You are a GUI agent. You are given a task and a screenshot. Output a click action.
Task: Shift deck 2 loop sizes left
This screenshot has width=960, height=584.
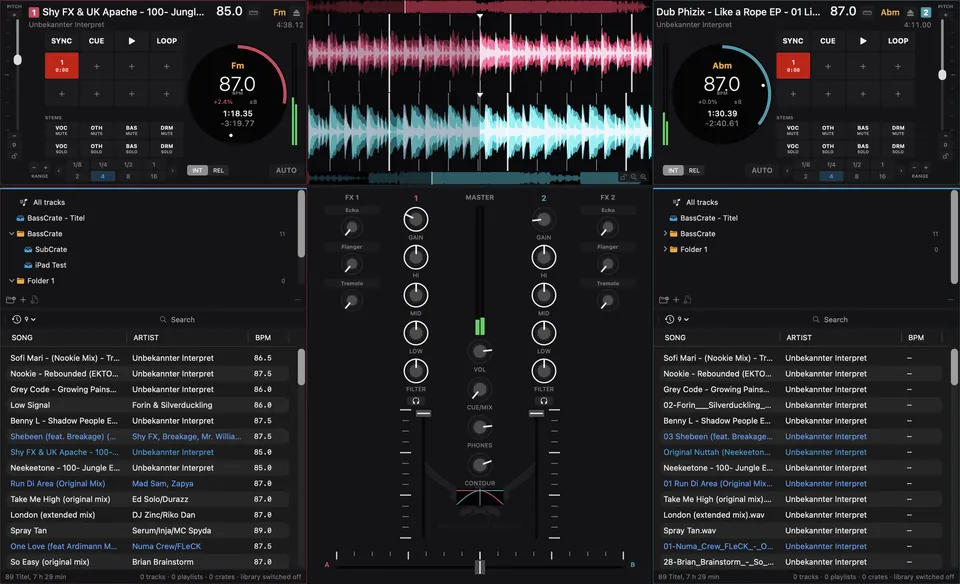coord(787,171)
